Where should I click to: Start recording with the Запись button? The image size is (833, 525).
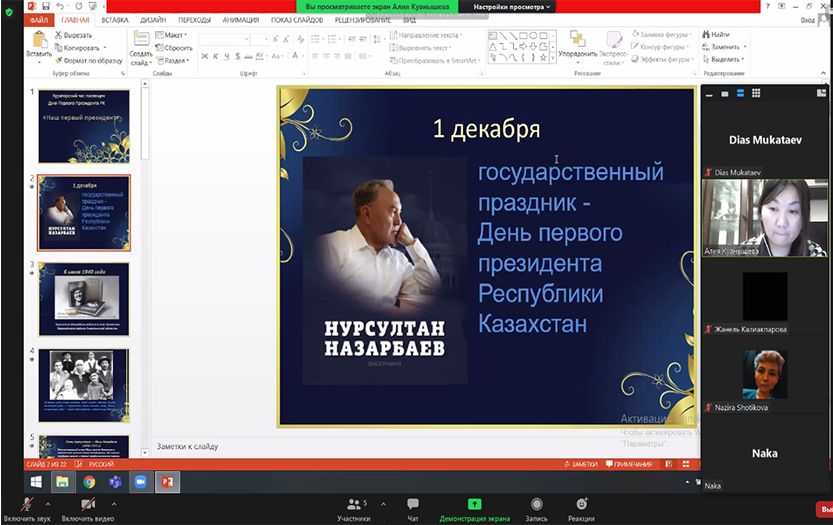537,506
